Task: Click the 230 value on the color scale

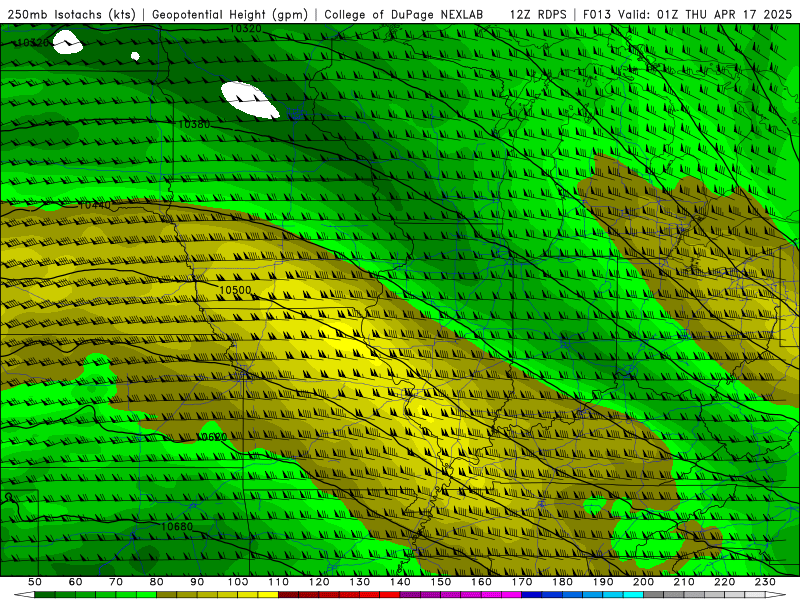Action: (765, 582)
